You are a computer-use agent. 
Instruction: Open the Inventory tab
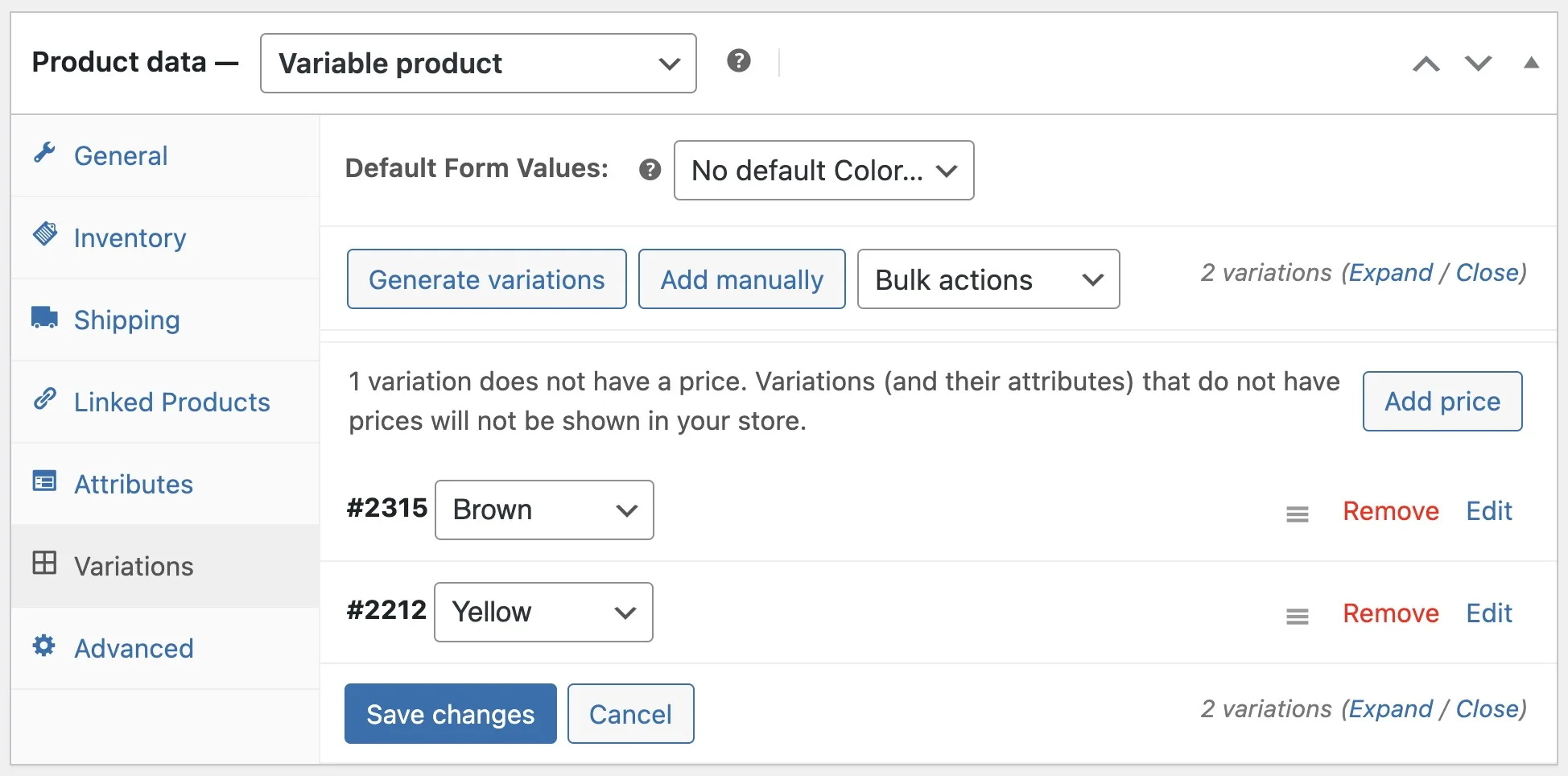tap(165, 237)
